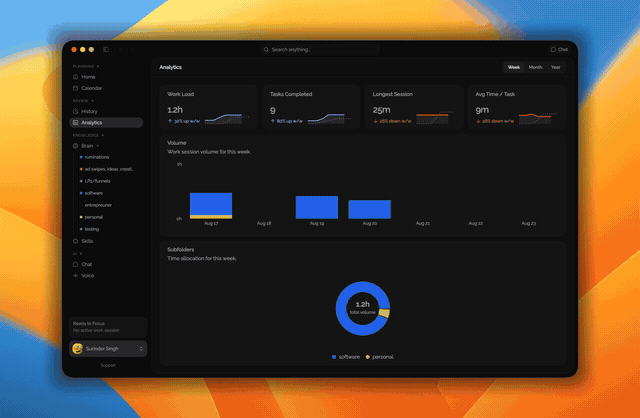The image size is (640, 418).
Task: Switch to the Week view
Action: pyautogui.click(x=513, y=67)
